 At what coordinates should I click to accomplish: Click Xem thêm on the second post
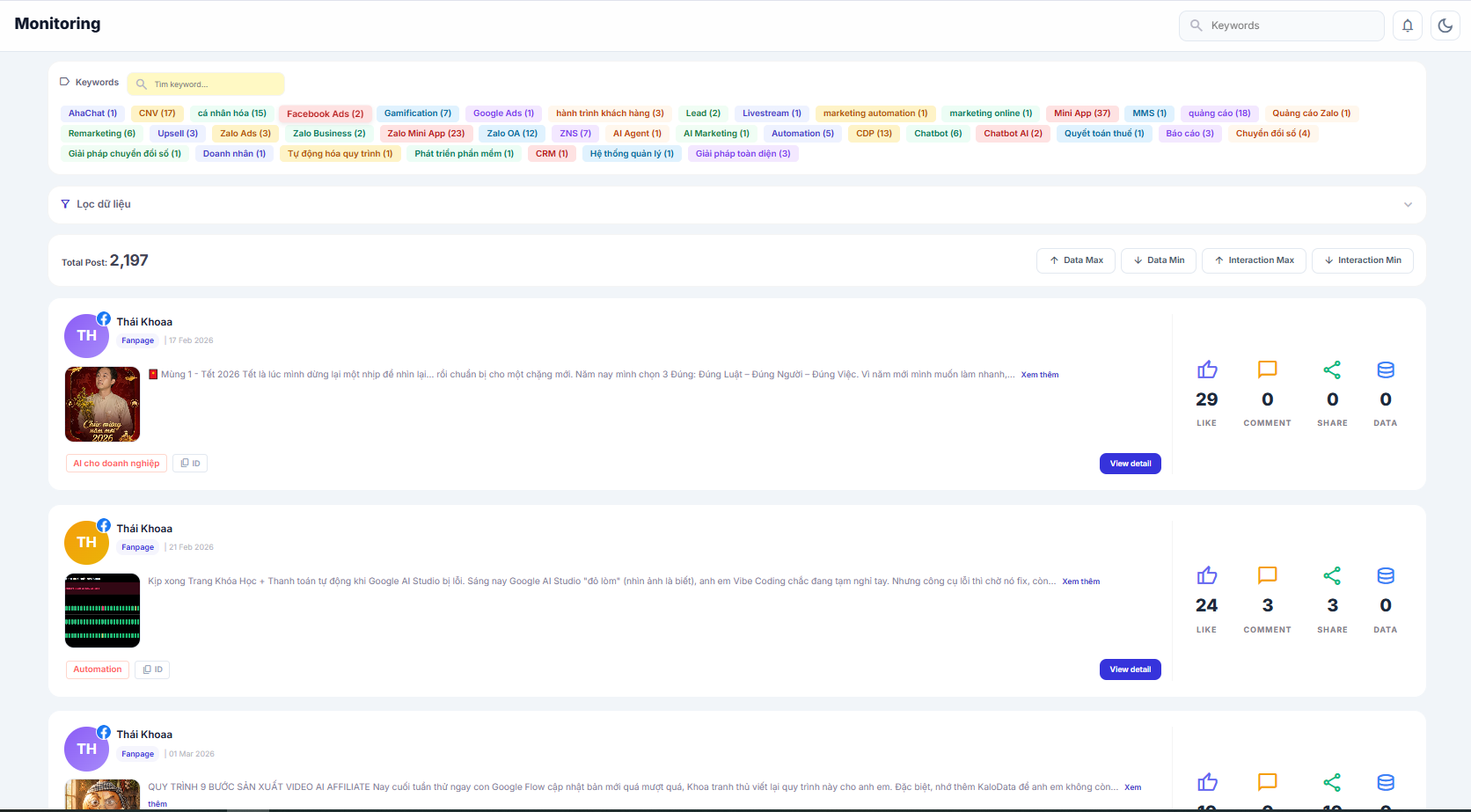pyautogui.click(x=1080, y=582)
